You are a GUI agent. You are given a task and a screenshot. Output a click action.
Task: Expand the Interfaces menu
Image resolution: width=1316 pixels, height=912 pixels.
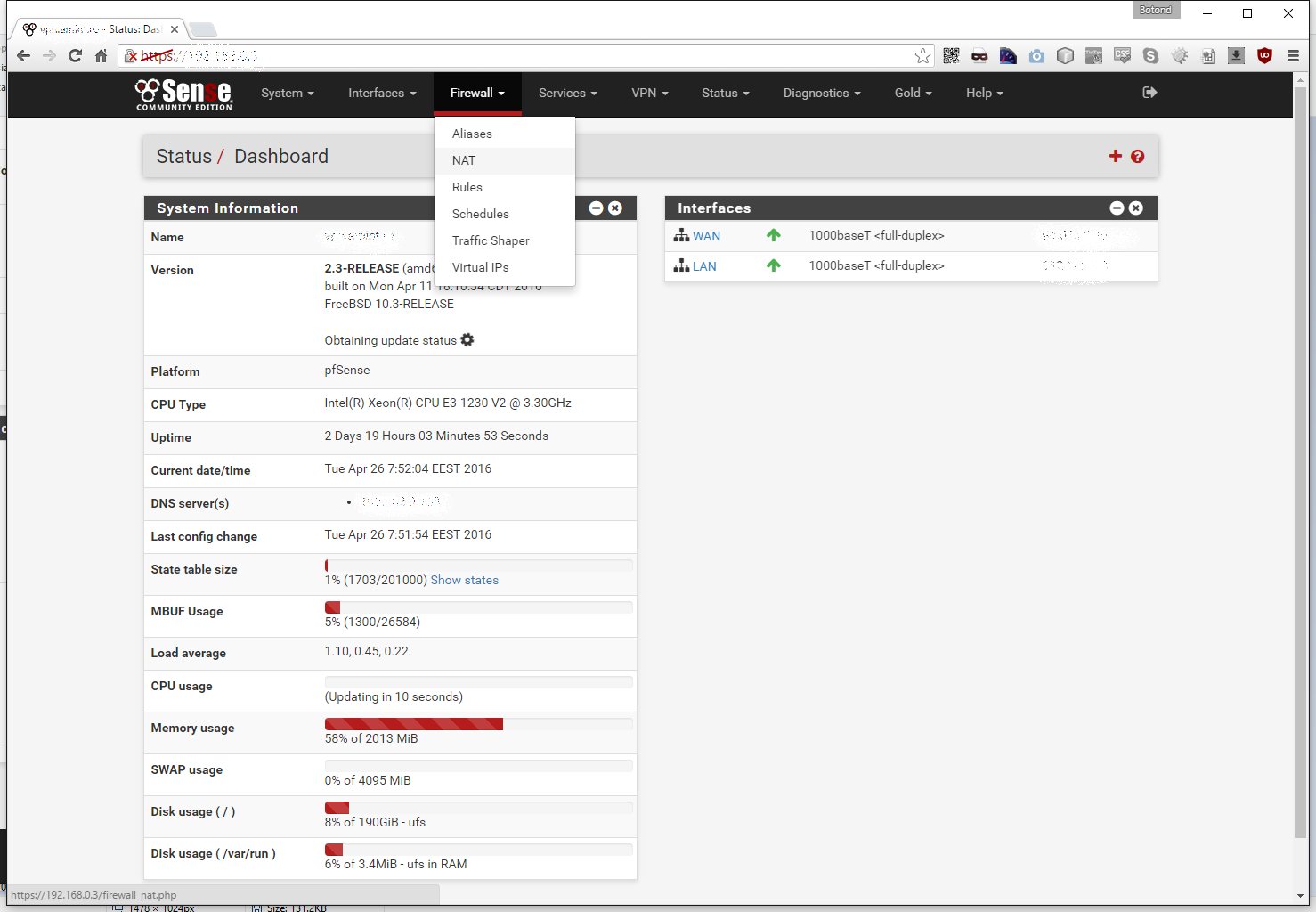(382, 94)
